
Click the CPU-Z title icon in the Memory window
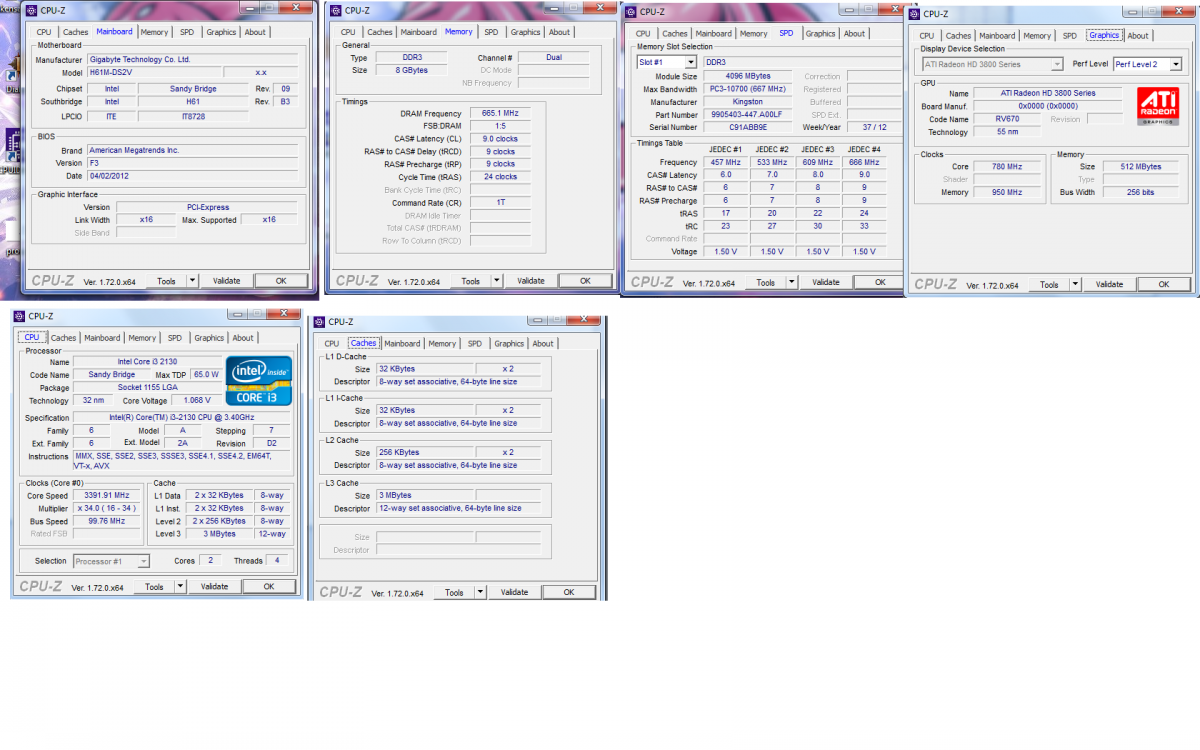[x=337, y=11]
